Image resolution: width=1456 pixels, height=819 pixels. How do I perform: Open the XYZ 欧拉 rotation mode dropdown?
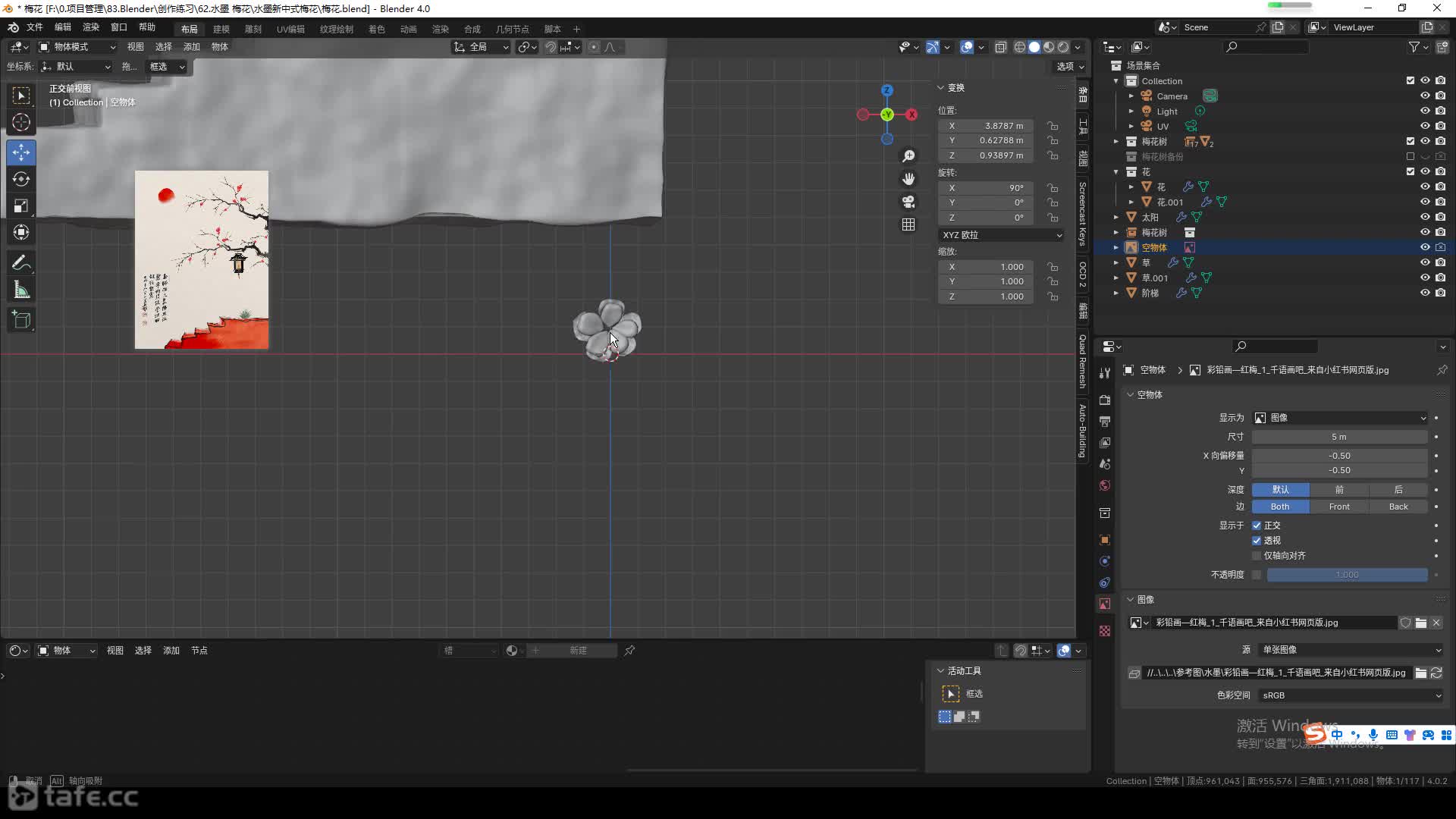pyautogui.click(x=1001, y=235)
